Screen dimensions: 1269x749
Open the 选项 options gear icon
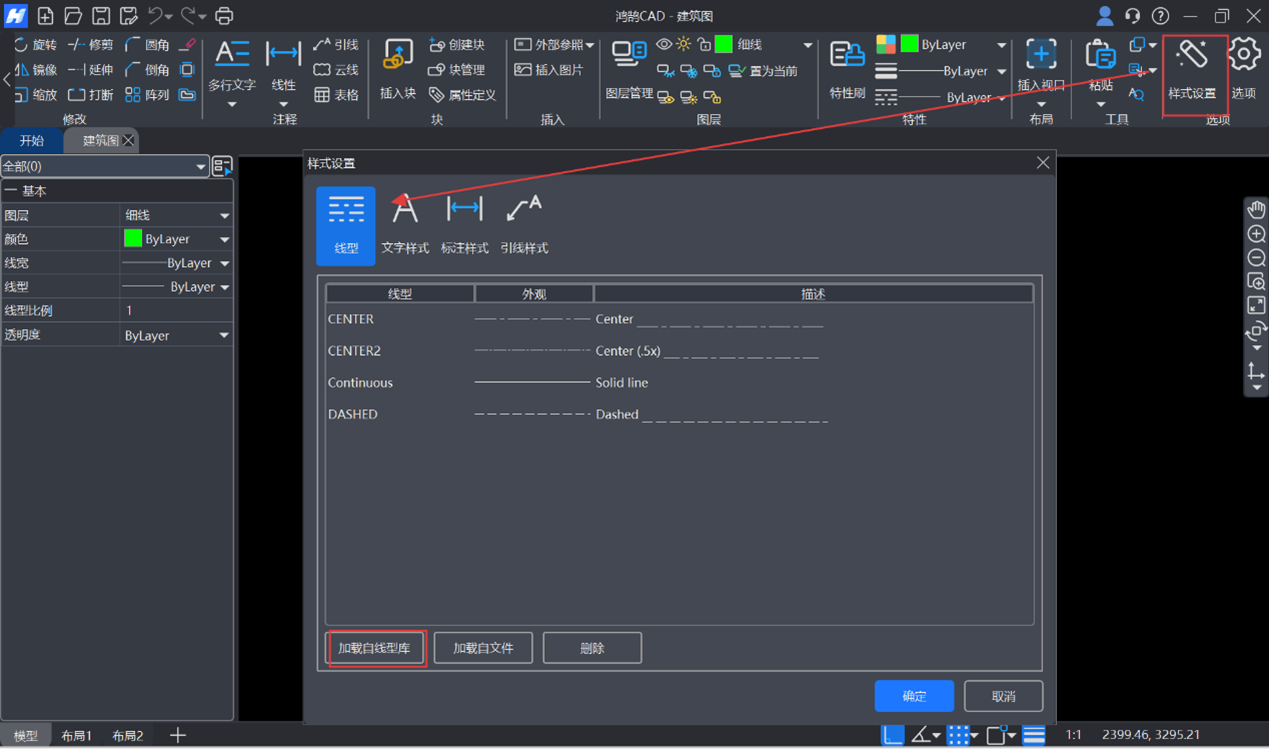(x=1243, y=65)
